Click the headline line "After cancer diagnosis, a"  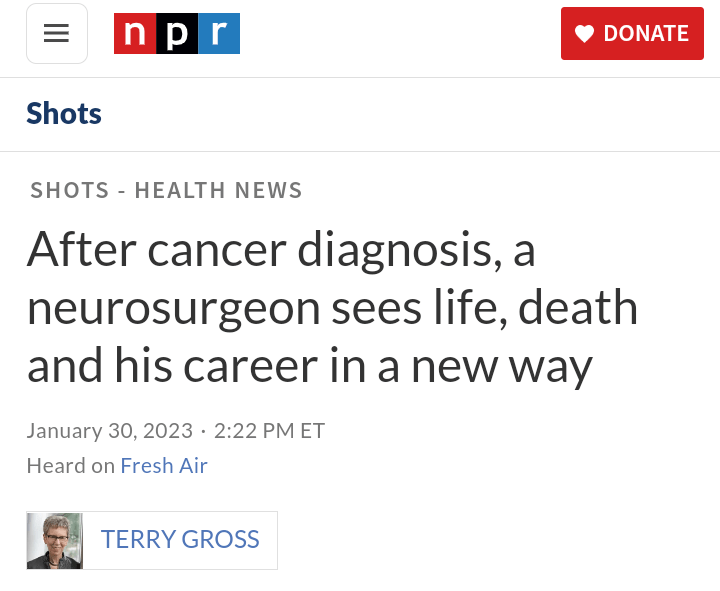(x=282, y=248)
